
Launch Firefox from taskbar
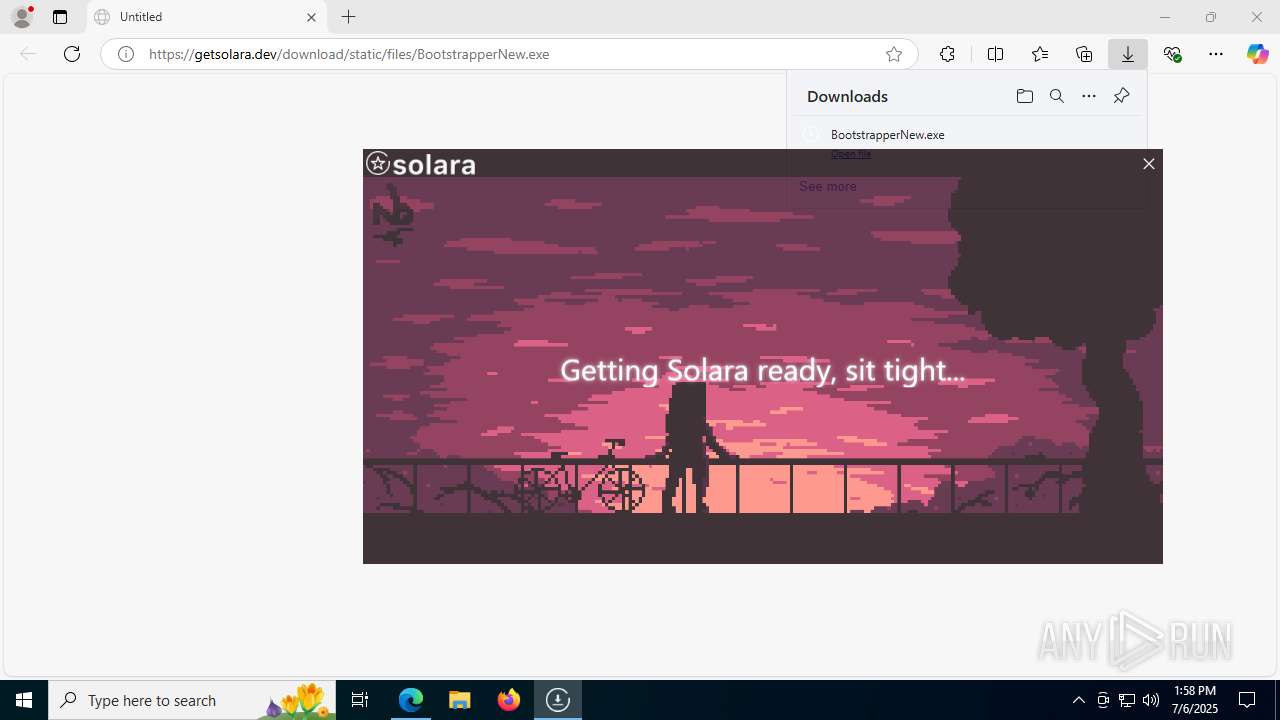tap(509, 700)
